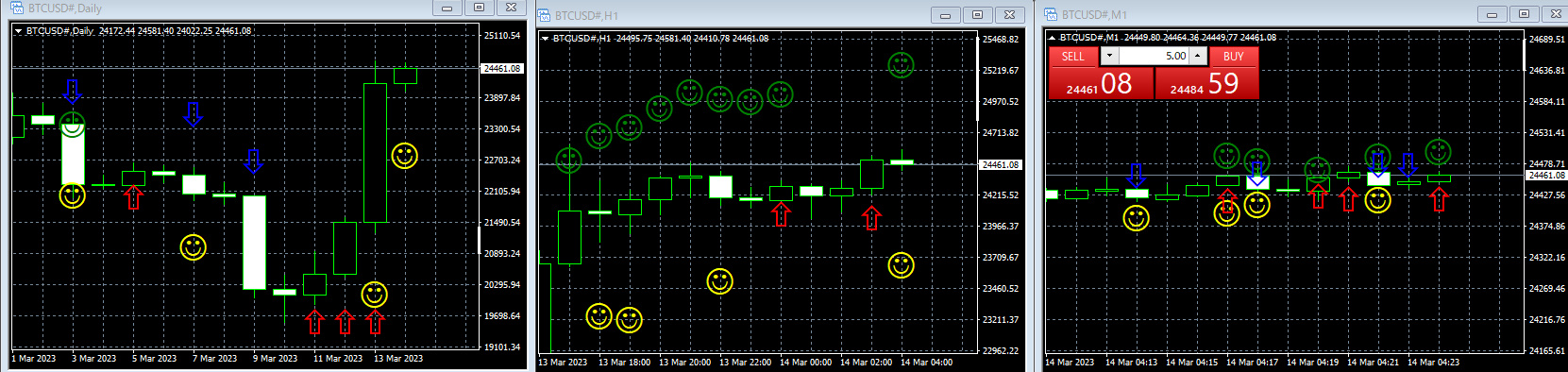Image resolution: width=1568 pixels, height=372 pixels.
Task: Open the BTCUSD#,H1 window system icon
Action: 544,15
